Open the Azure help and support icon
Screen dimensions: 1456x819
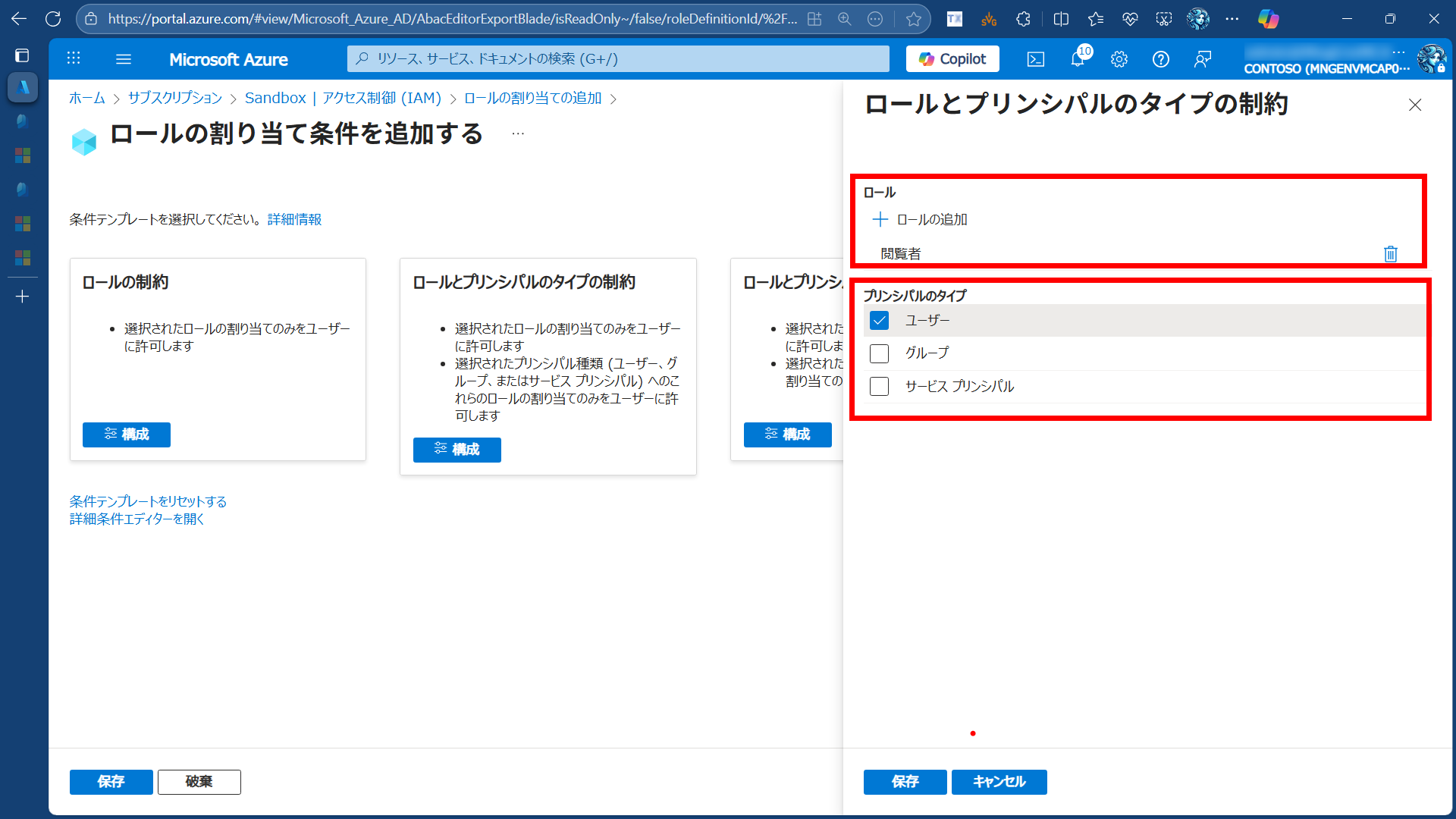coord(1161,58)
